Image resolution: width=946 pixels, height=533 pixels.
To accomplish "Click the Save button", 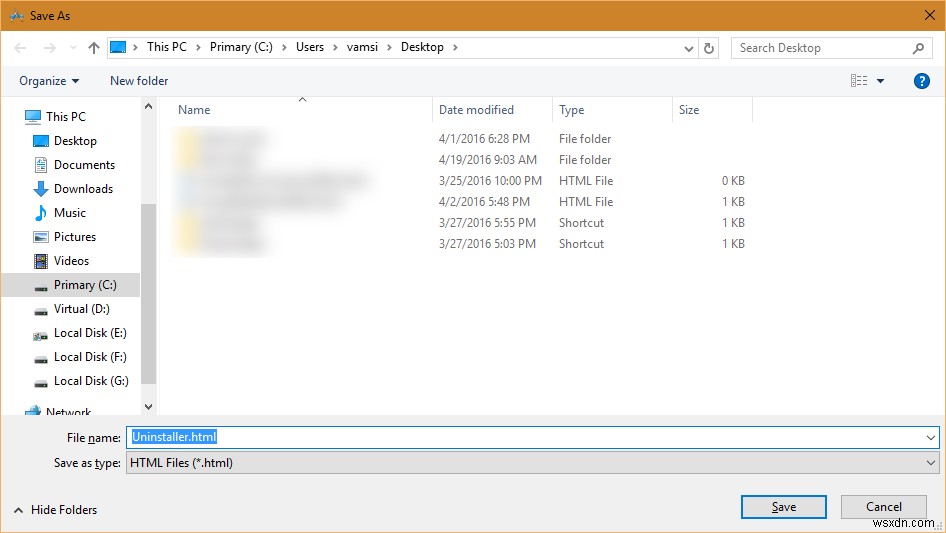I will 783,507.
